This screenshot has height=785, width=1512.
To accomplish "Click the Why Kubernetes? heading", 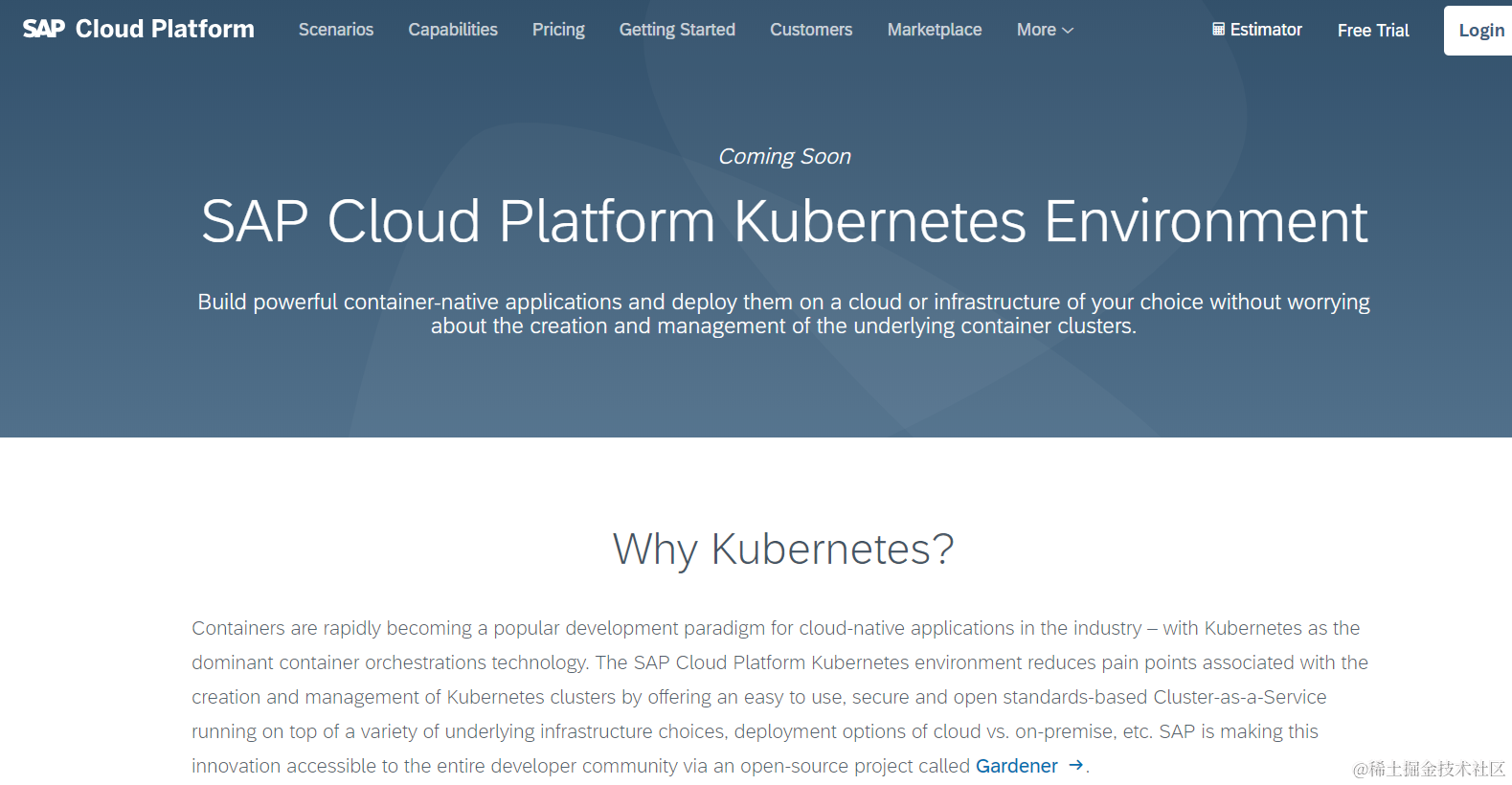I will click(x=783, y=549).
